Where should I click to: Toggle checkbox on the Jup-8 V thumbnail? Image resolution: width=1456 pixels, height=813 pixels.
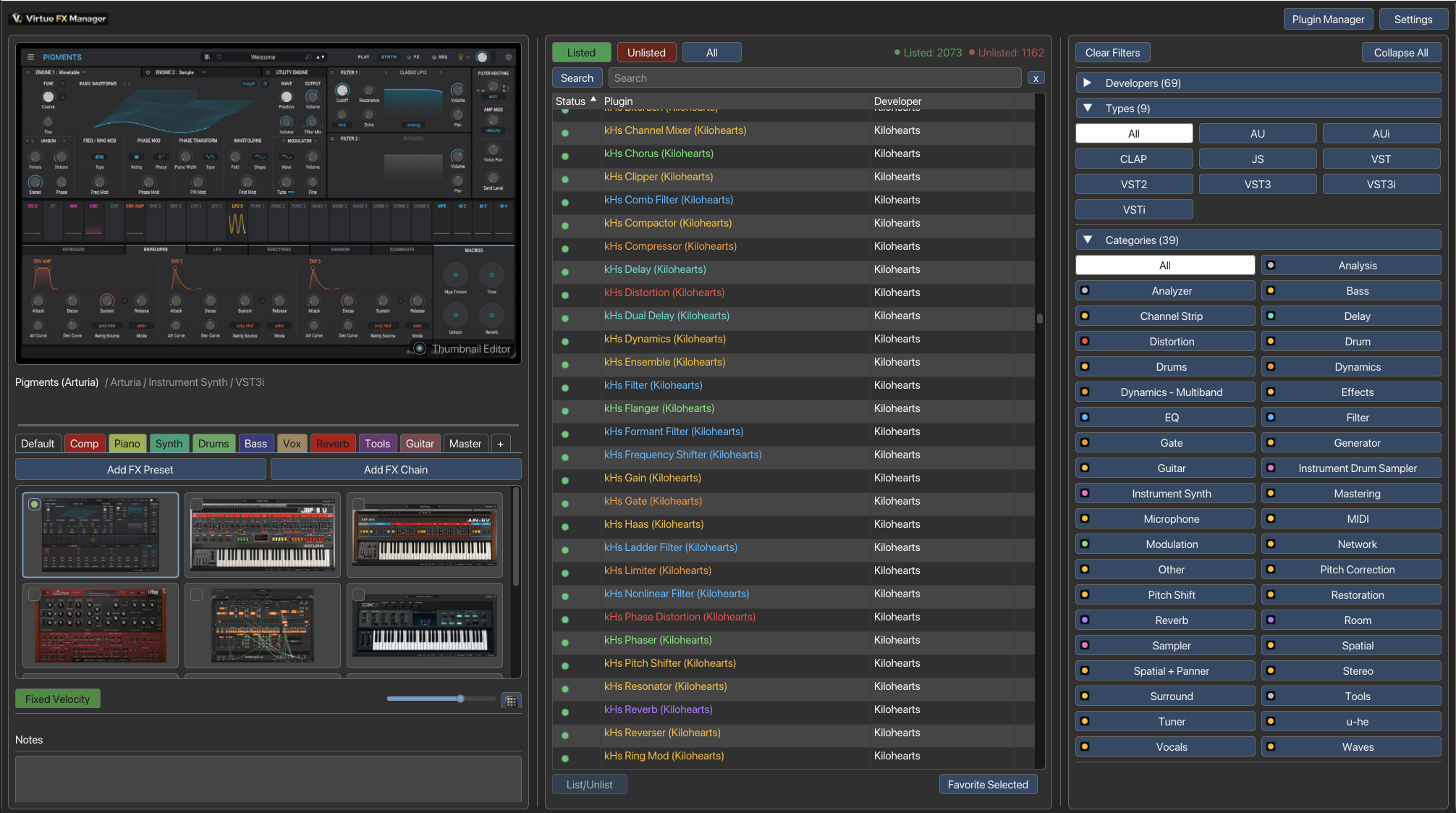click(196, 504)
